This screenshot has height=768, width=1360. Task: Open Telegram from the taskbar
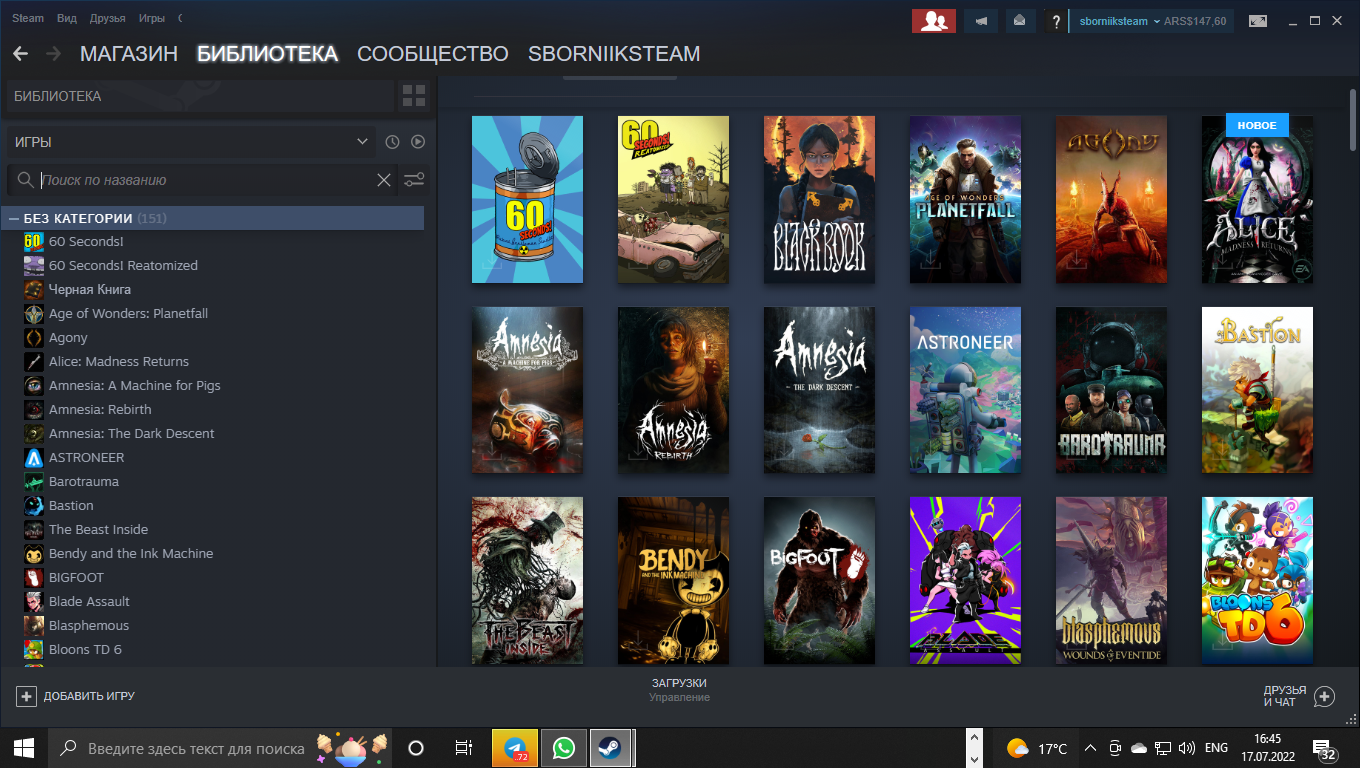pos(515,748)
